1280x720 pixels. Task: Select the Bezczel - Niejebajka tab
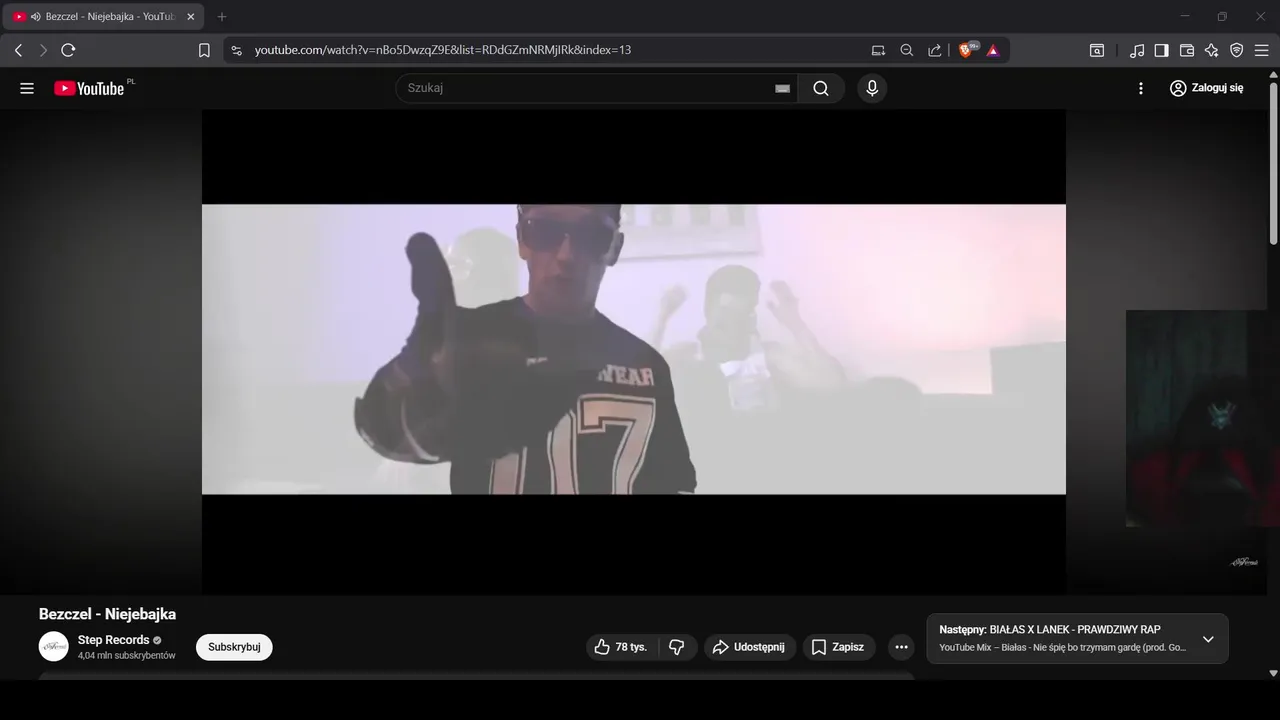[x=104, y=17]
